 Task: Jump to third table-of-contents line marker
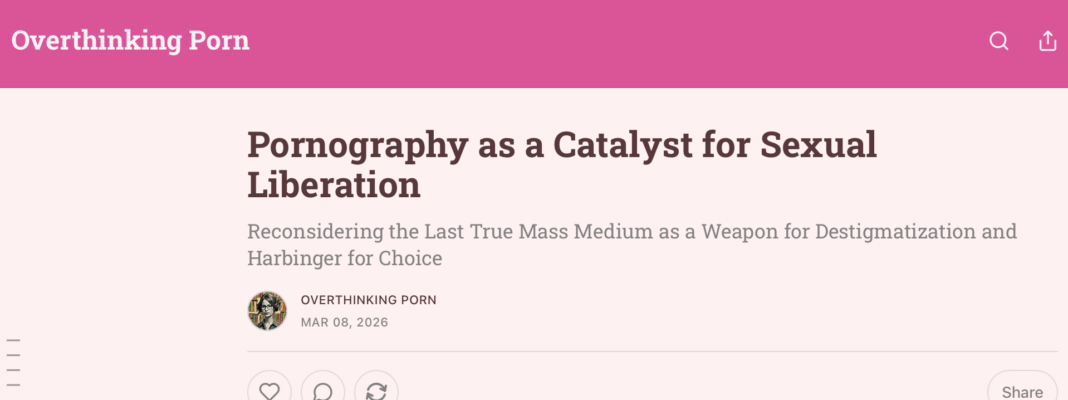pyautogui.click(x=14, y=370)
